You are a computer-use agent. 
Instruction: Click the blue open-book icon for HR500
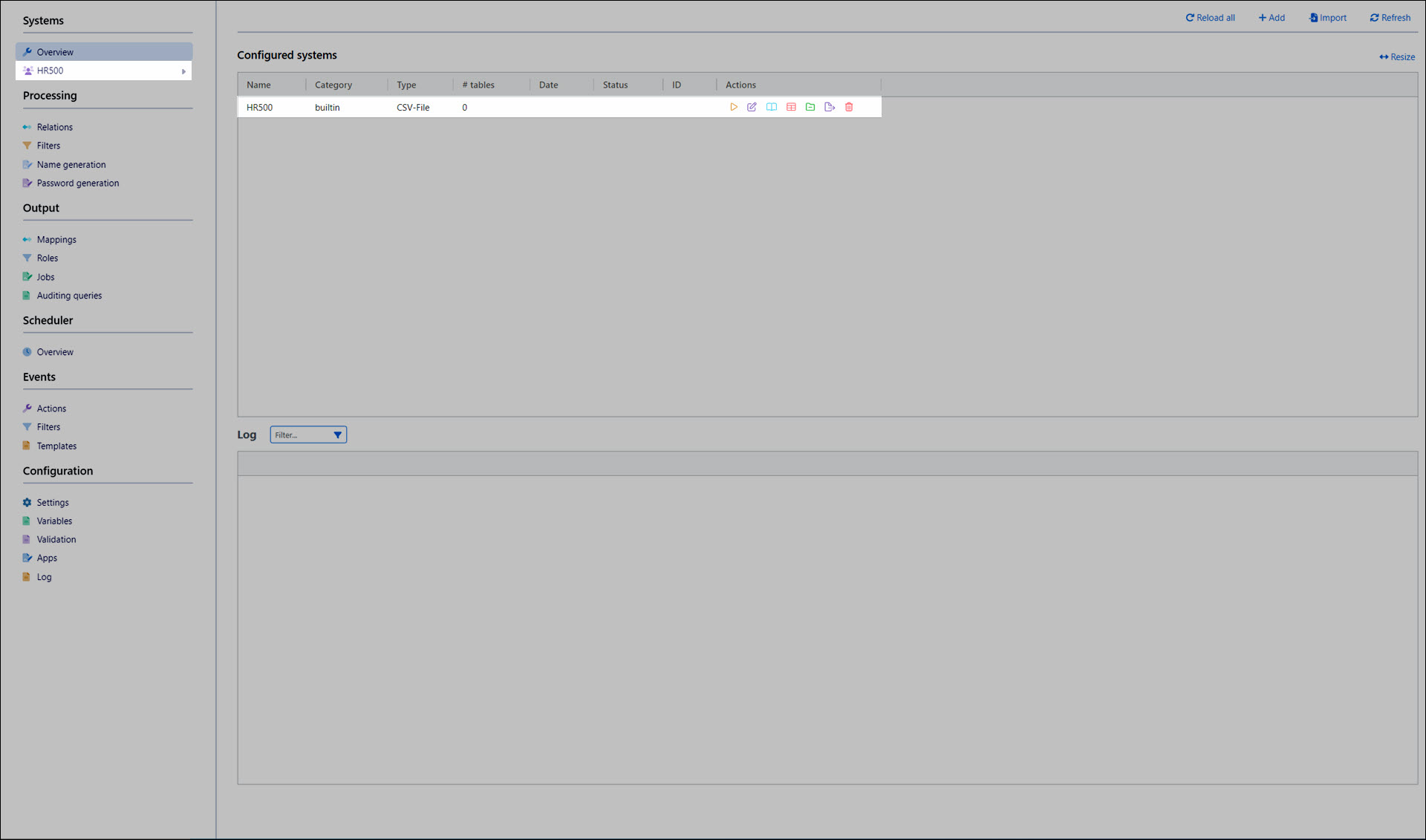(772, 107)
